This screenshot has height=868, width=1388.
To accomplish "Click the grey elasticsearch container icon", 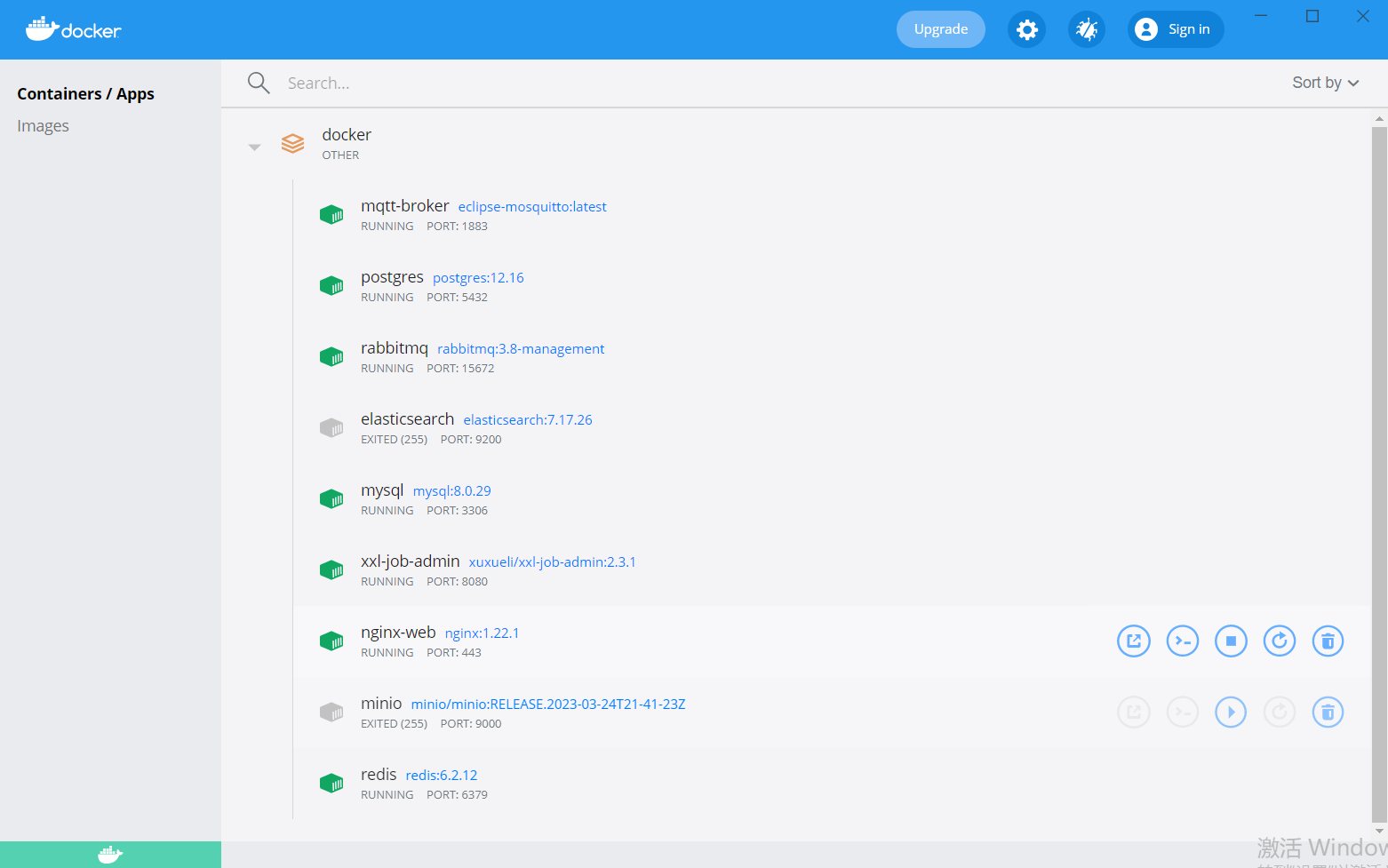I will pyautogui.click(x=331, y=427).
